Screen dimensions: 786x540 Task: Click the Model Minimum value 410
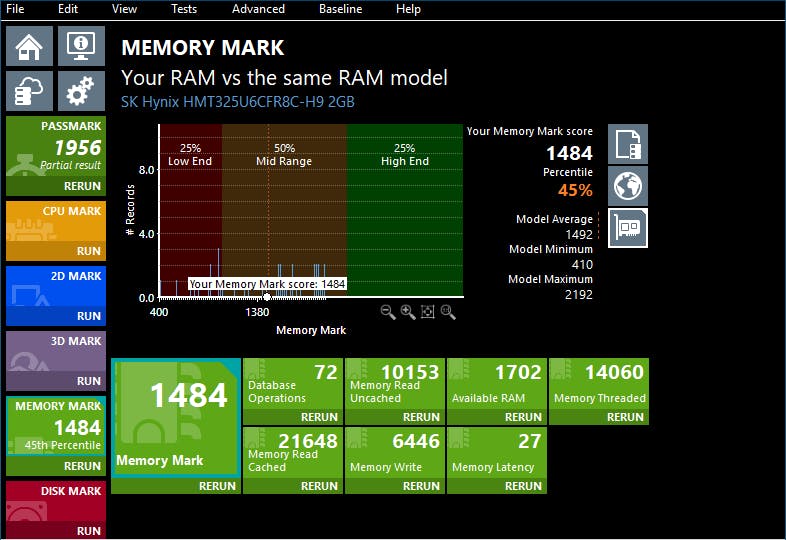[x=582, y=264]
